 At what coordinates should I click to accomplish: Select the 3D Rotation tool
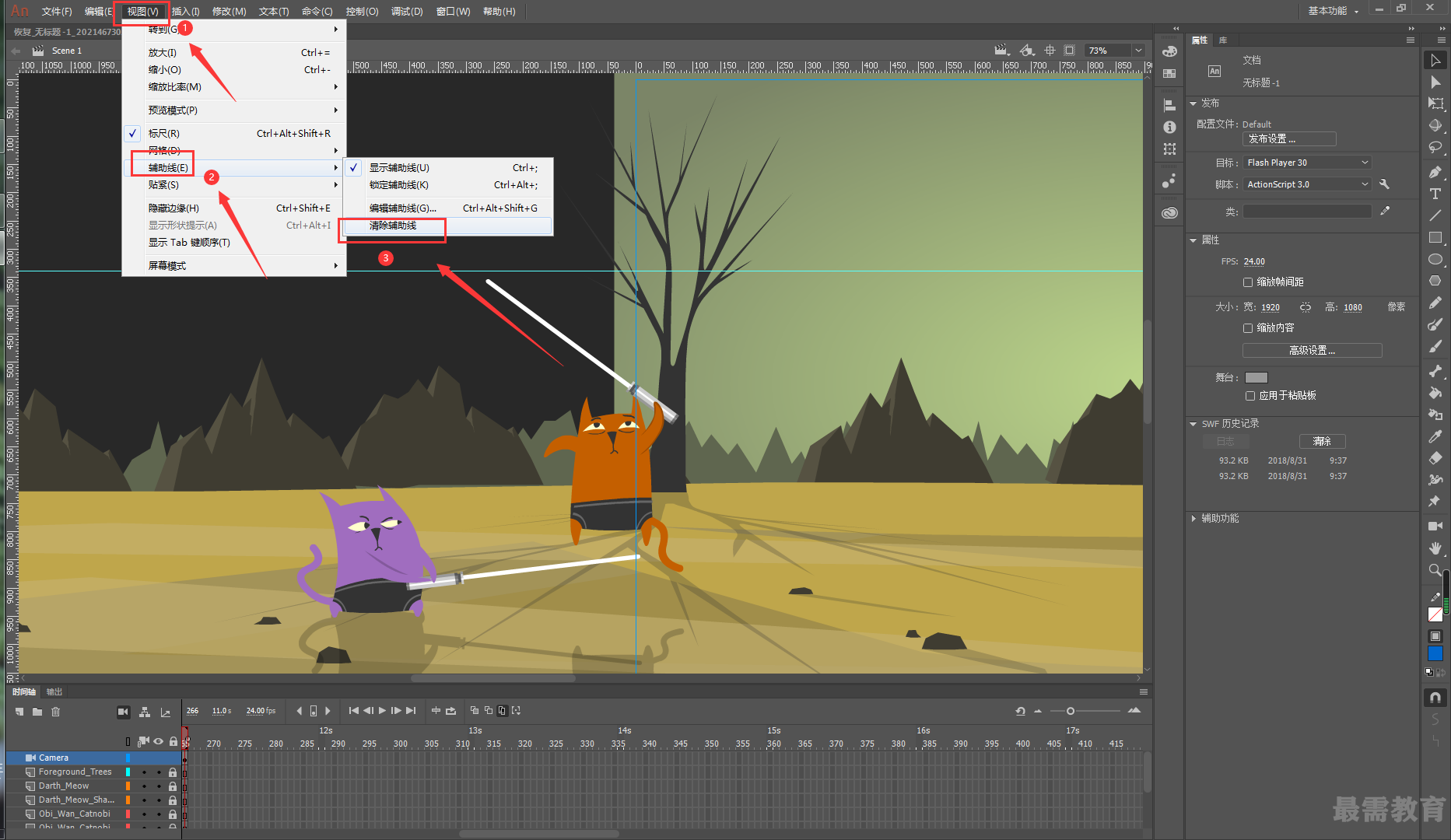pos(1435,125)
